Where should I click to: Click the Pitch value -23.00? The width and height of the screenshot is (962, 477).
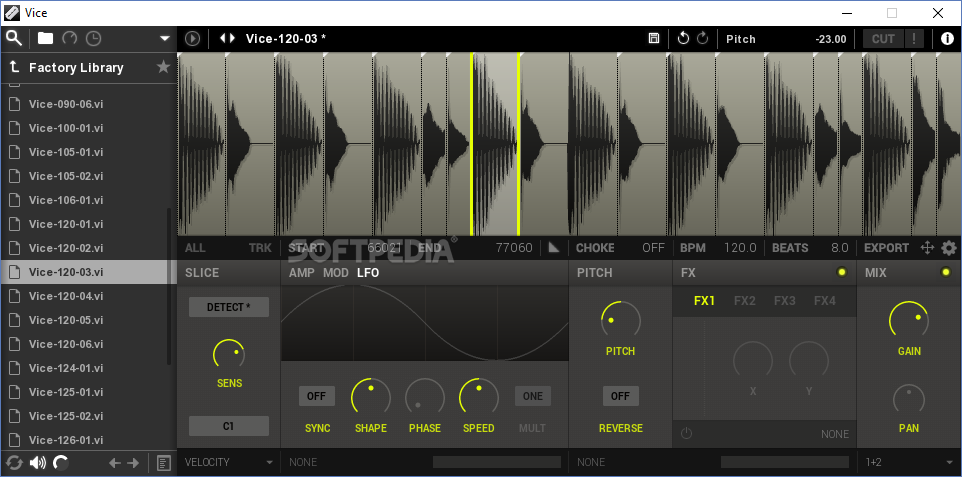click(831, 39)
